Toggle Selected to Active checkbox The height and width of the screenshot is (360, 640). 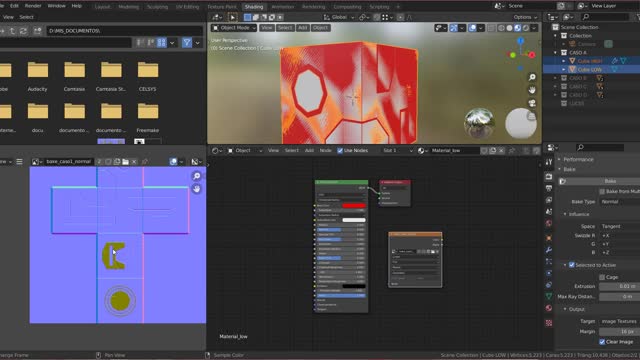[x=571, y=265]
